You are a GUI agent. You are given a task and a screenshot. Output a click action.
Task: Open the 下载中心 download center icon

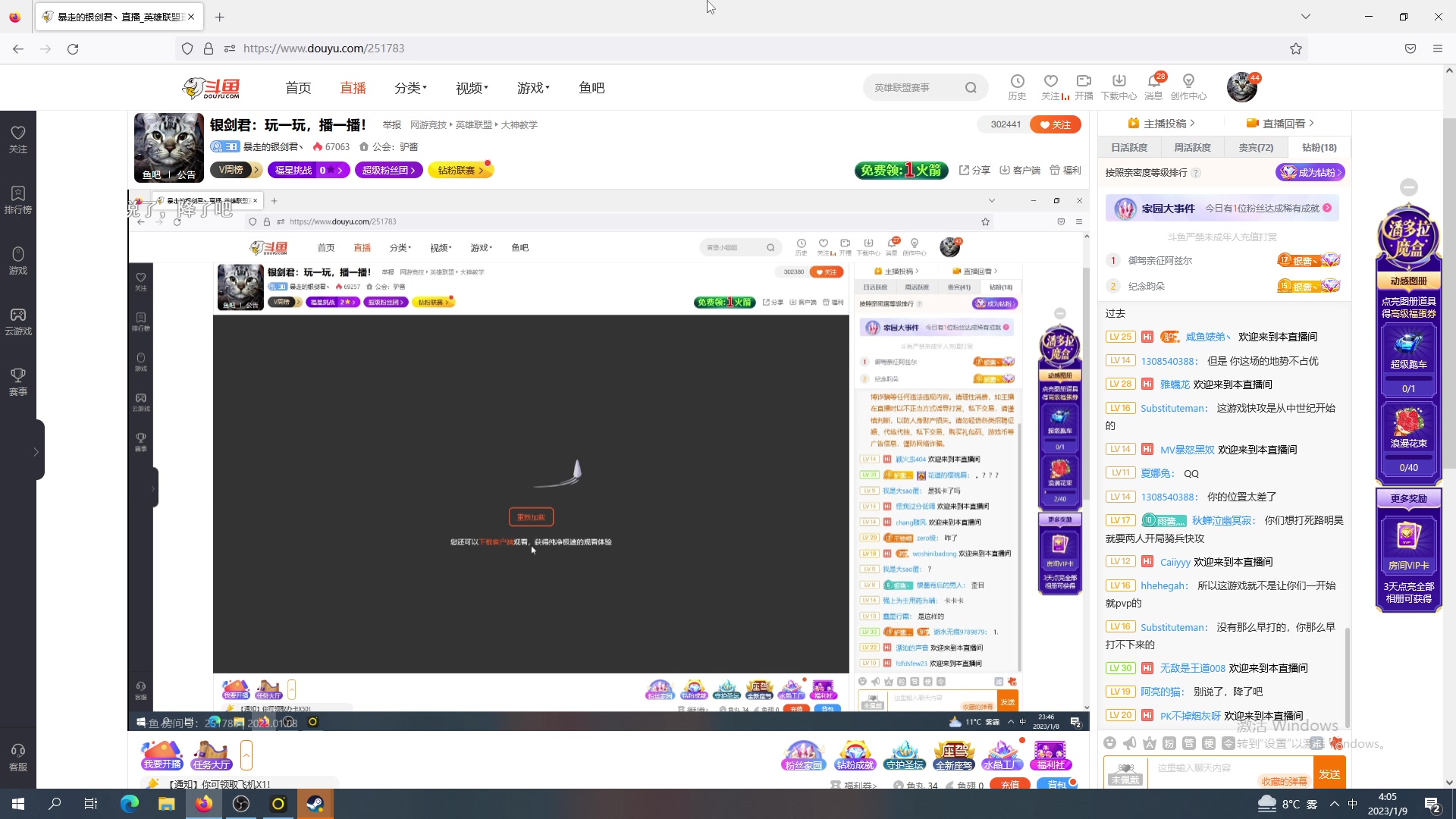point(1119,86)
